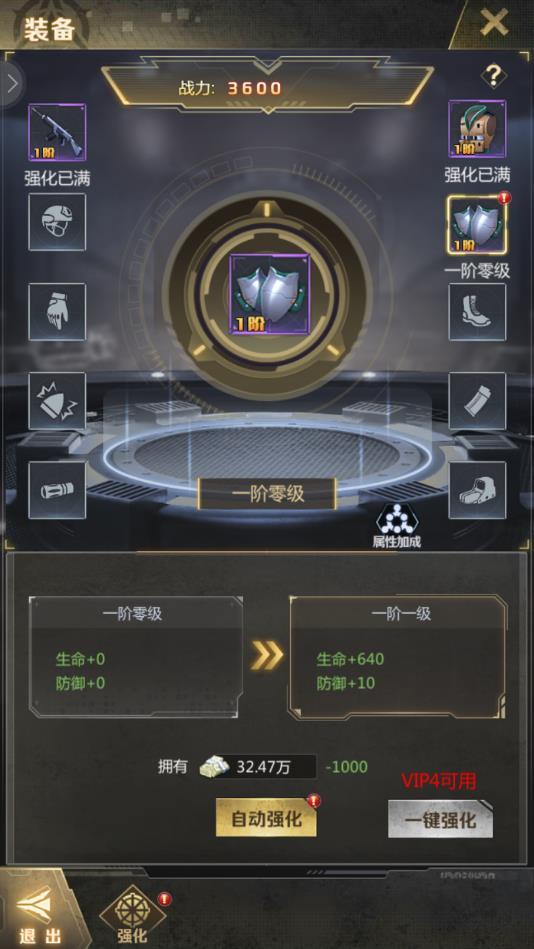Screen dimensions: 534x949
Task: Select the glove equipment slot
Action: (x=57, y=312)
